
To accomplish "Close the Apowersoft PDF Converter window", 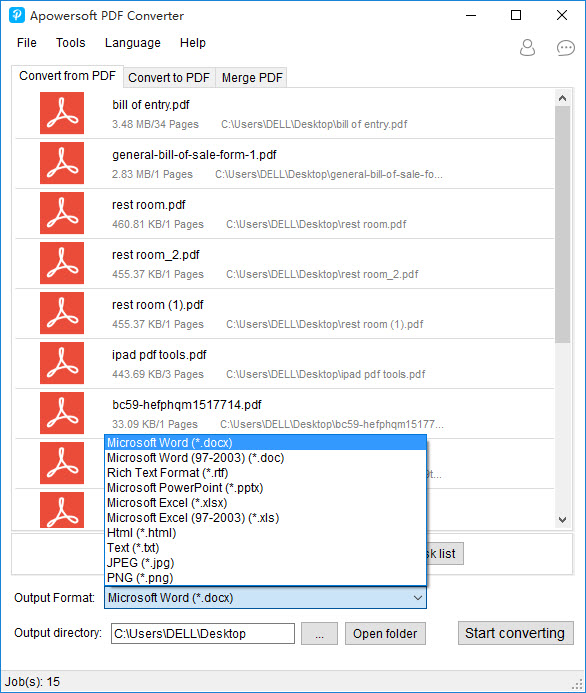I will tap(562, 15).
